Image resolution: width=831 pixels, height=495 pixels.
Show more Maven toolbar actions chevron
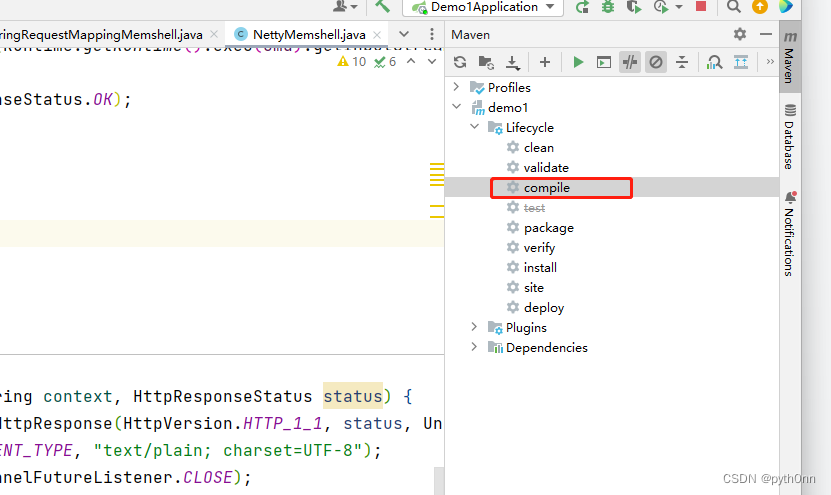(x=770, y=61)
